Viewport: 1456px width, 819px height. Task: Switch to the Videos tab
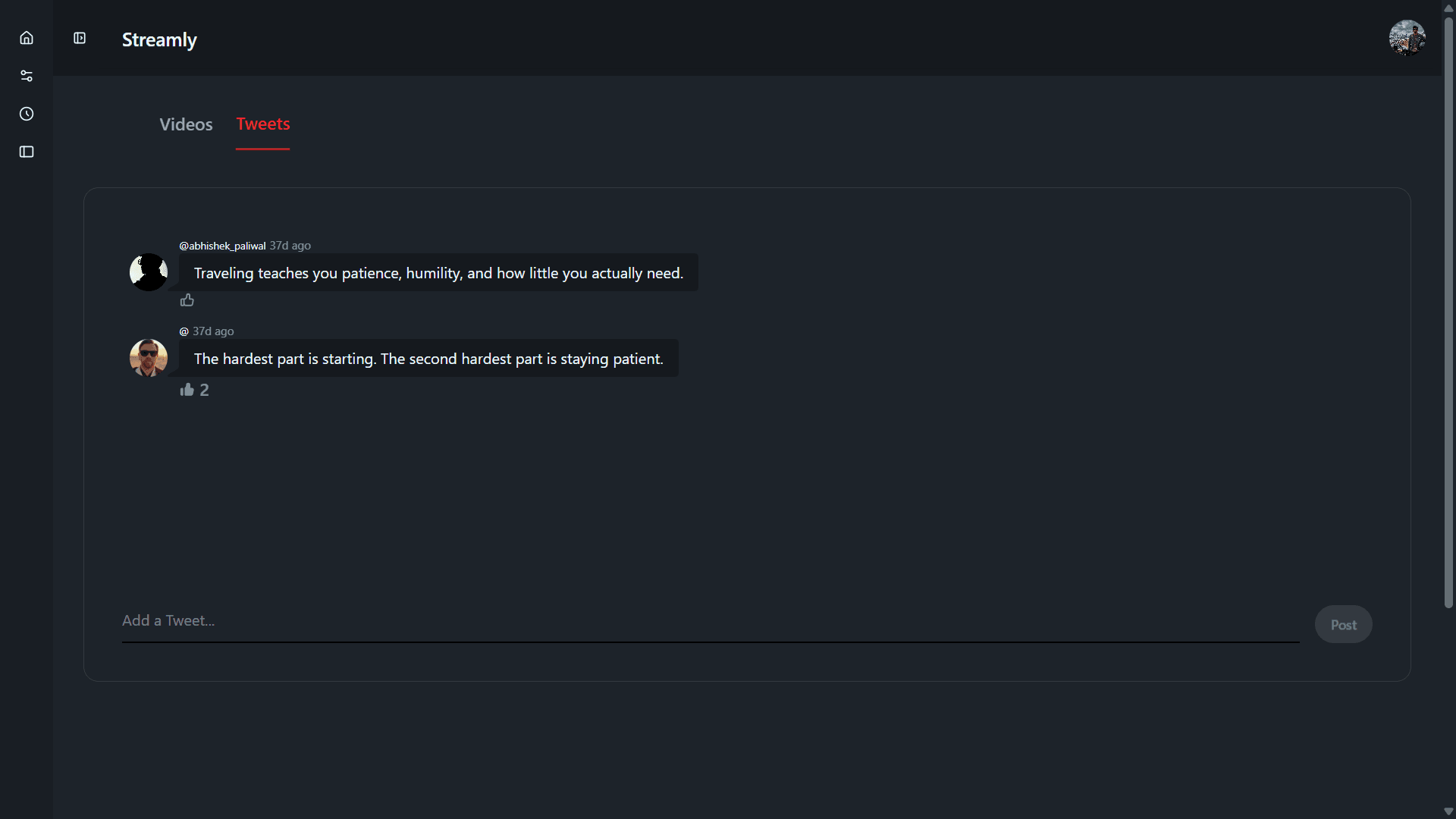pos(185,124)
